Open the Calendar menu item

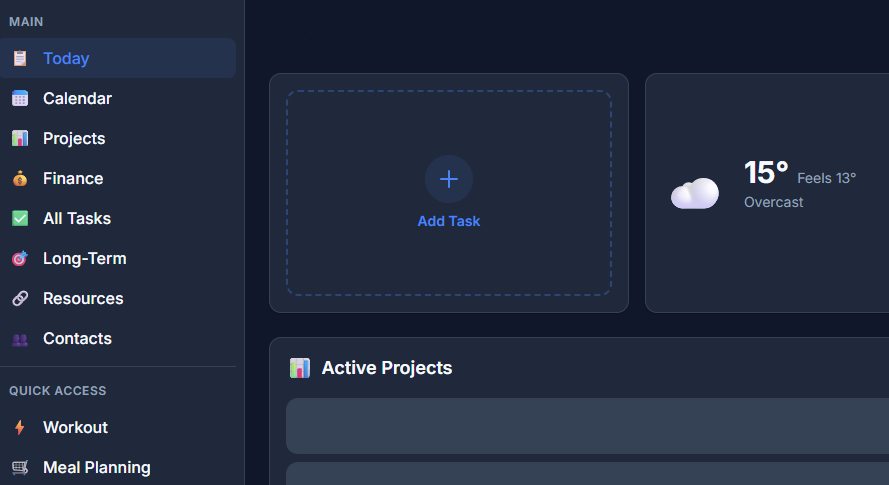click(77, 98)
